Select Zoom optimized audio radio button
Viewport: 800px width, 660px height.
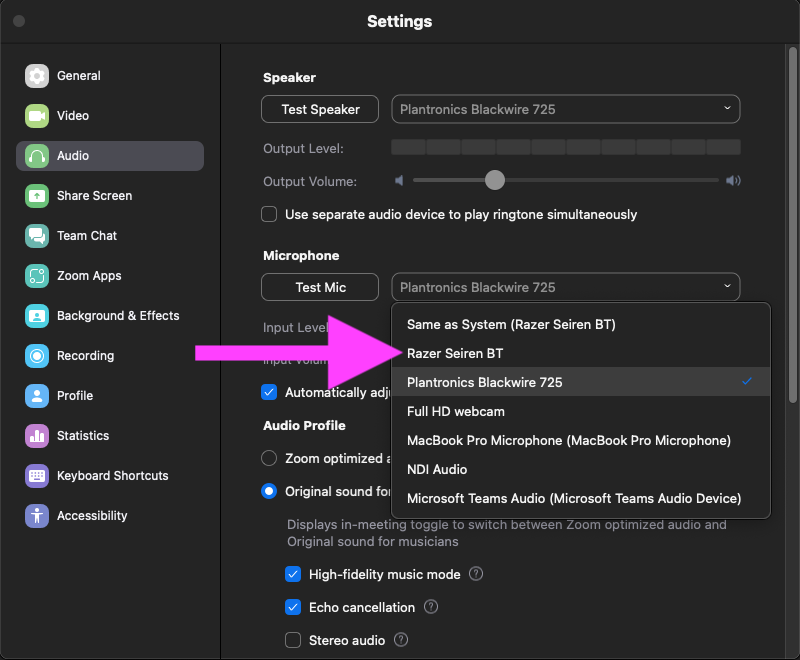click(269, 458)
